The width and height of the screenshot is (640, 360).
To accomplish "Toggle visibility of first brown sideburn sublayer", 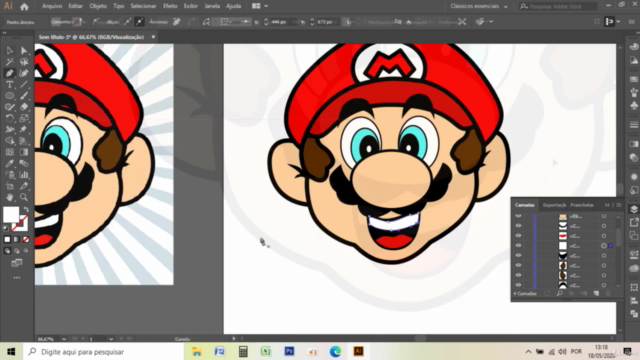I will 518,265.
